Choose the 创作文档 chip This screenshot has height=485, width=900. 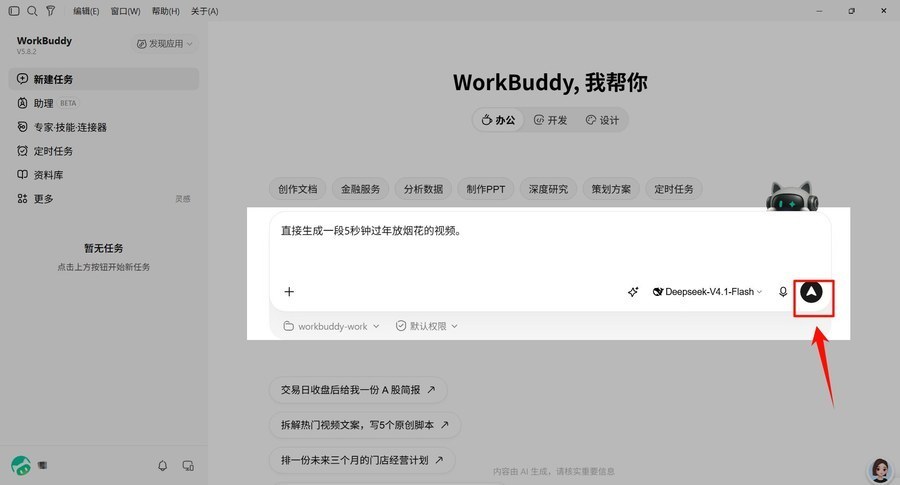[297, 189]
